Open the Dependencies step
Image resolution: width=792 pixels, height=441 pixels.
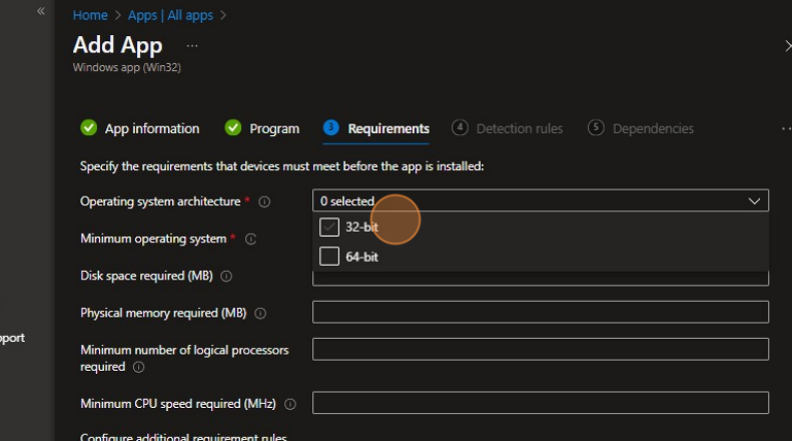pos(641,128)
